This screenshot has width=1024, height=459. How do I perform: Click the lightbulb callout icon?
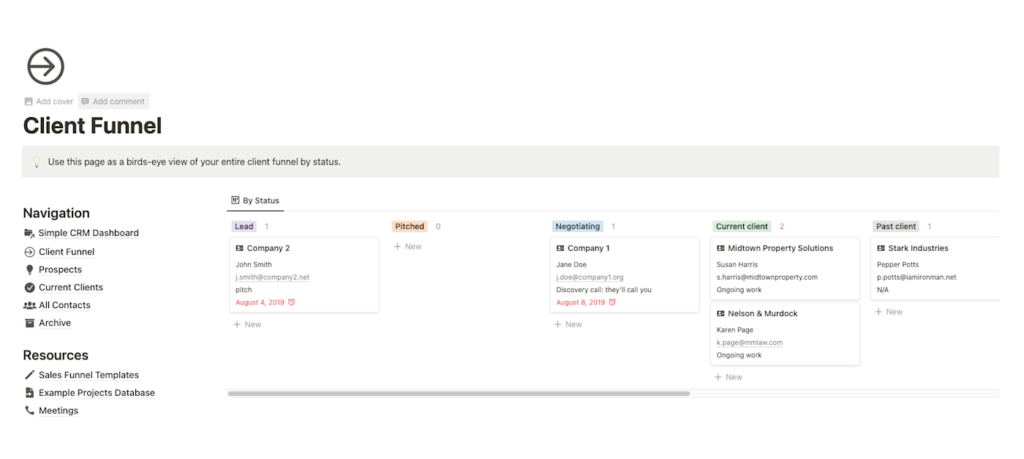(37, 161)
